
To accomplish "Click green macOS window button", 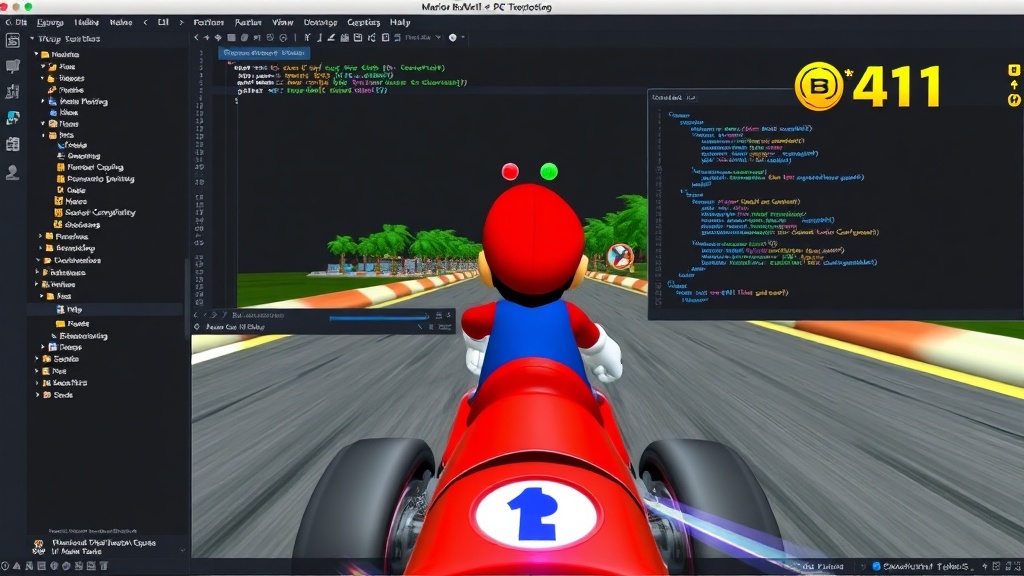I will (x=28, y=7).
